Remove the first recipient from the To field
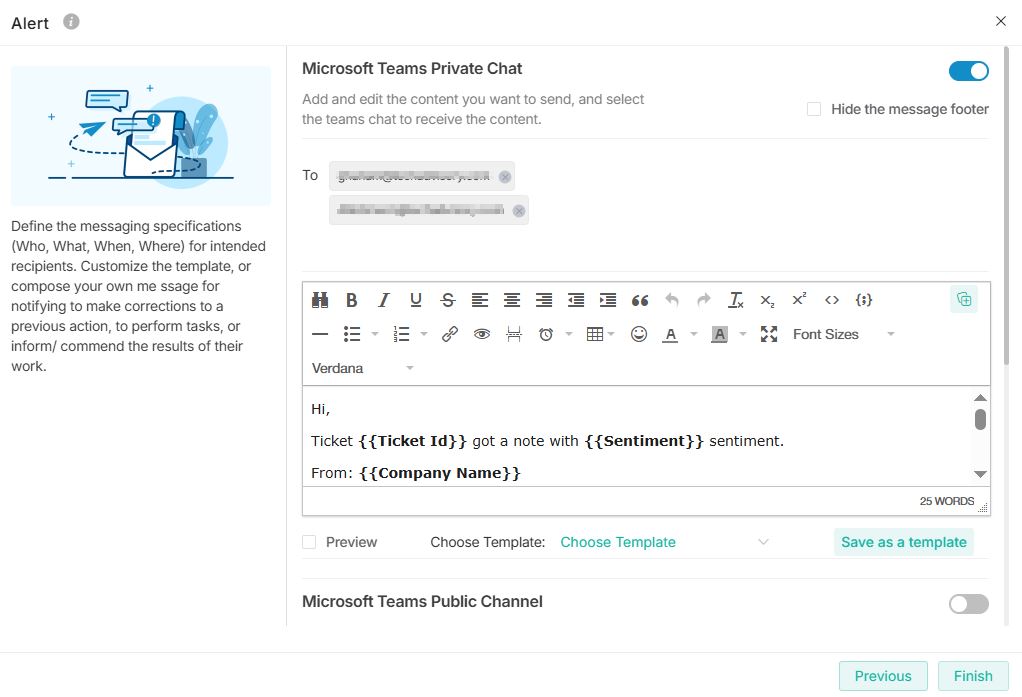 [505, 177]
